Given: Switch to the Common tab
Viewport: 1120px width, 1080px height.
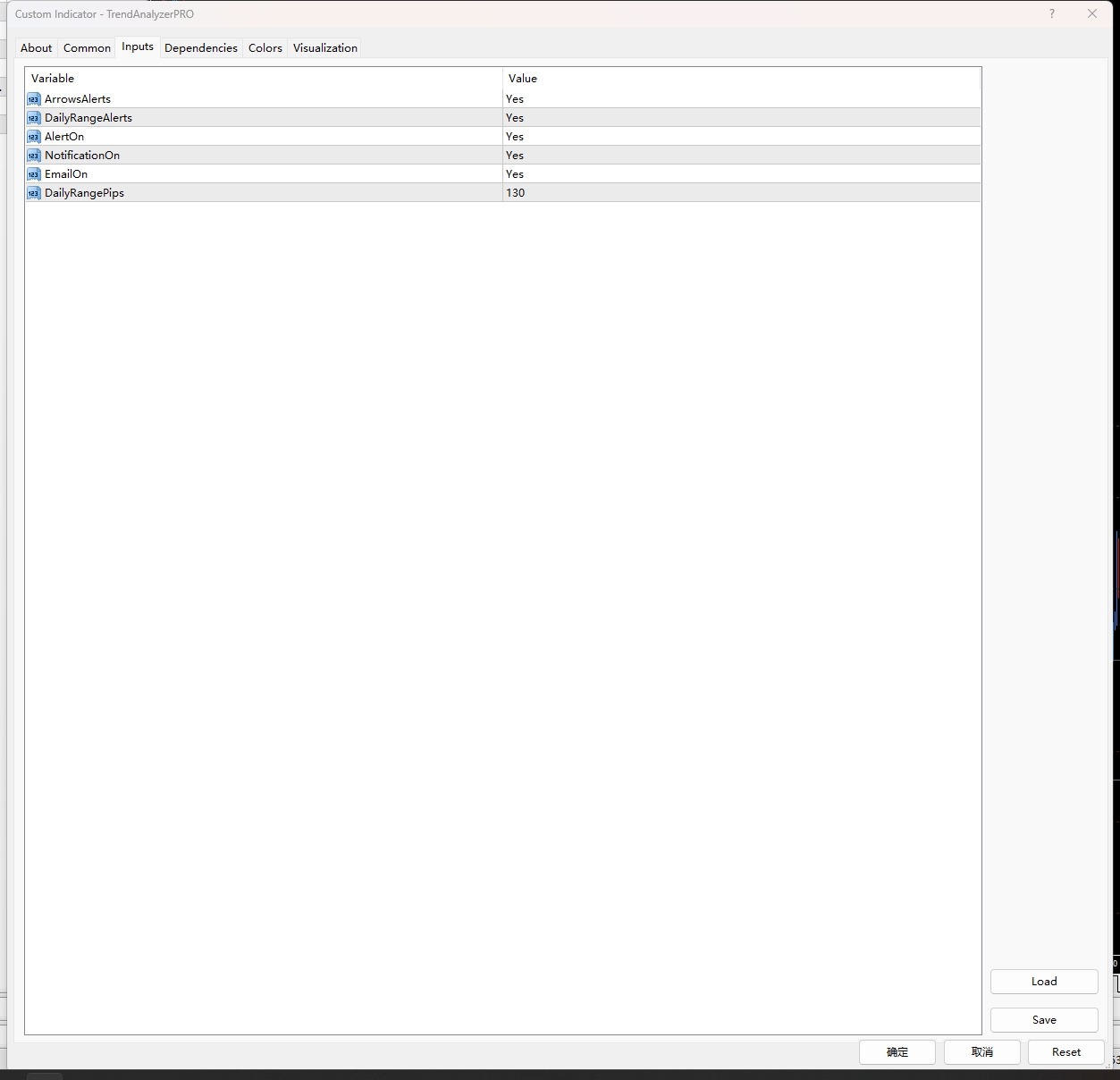Looking at the screenshot, I should tap(87, 48).
